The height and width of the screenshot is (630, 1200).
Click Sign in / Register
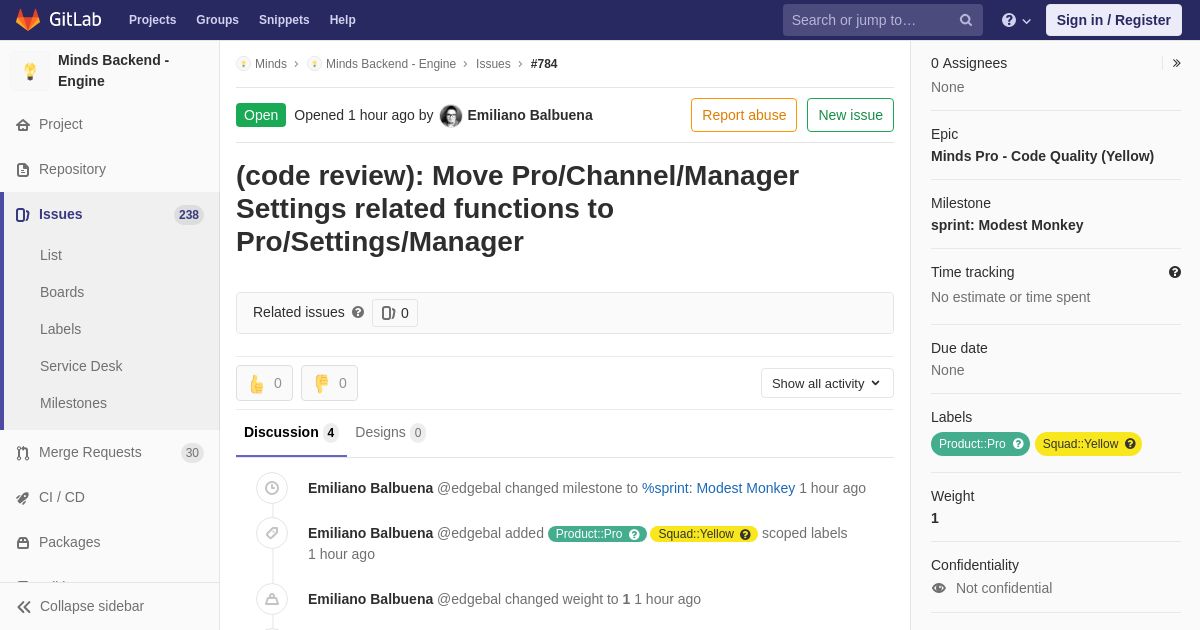[1114, 20]
